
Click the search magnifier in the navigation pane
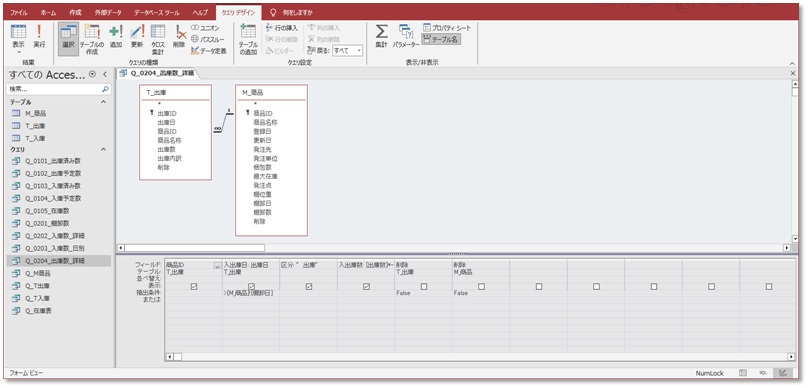tap(105, 89)
